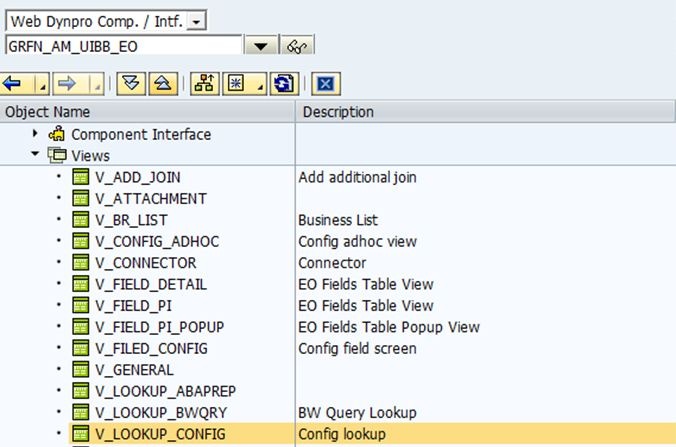Select the V_LOOKUP_BWQRY view name
The height and width of the screenshot is (447, 676).
pos(161,413)
